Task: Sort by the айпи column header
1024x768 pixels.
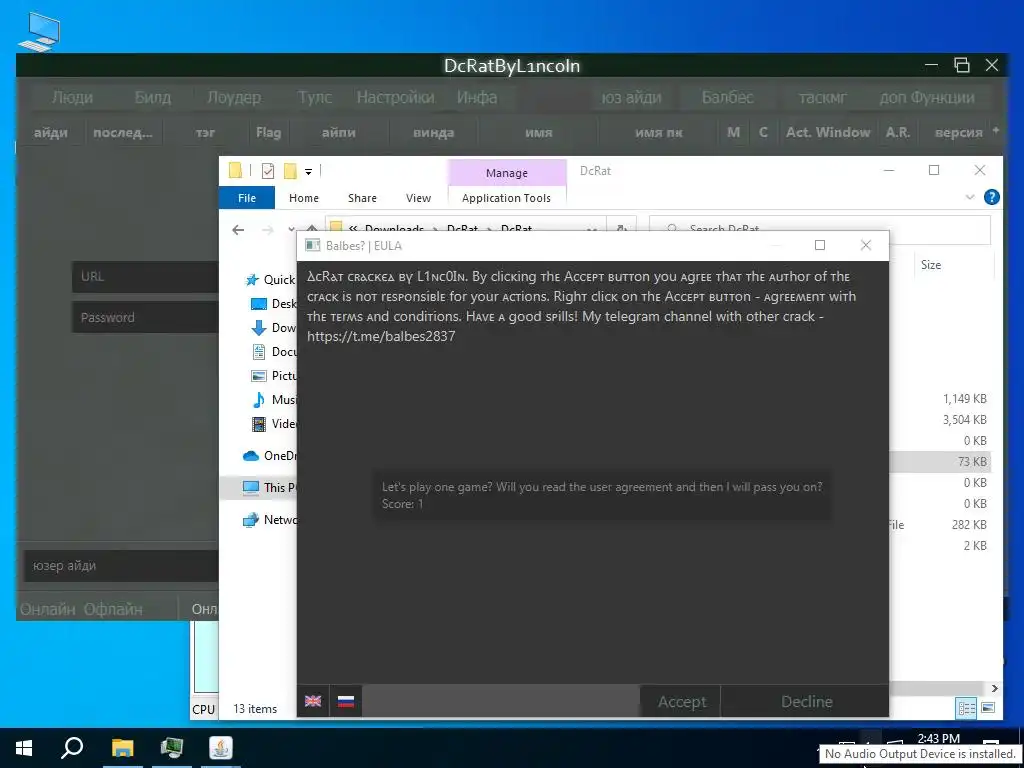Action: pos(338,133)
